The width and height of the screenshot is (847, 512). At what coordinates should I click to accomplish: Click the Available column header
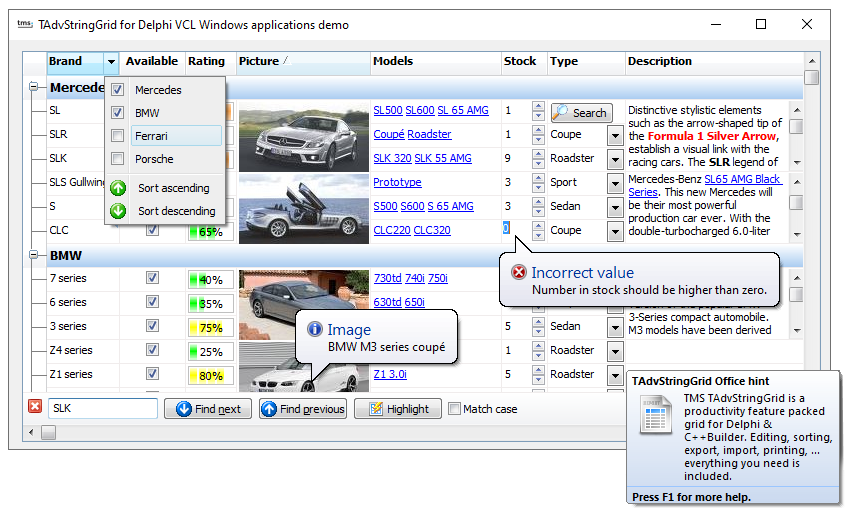tap(152, 62)
